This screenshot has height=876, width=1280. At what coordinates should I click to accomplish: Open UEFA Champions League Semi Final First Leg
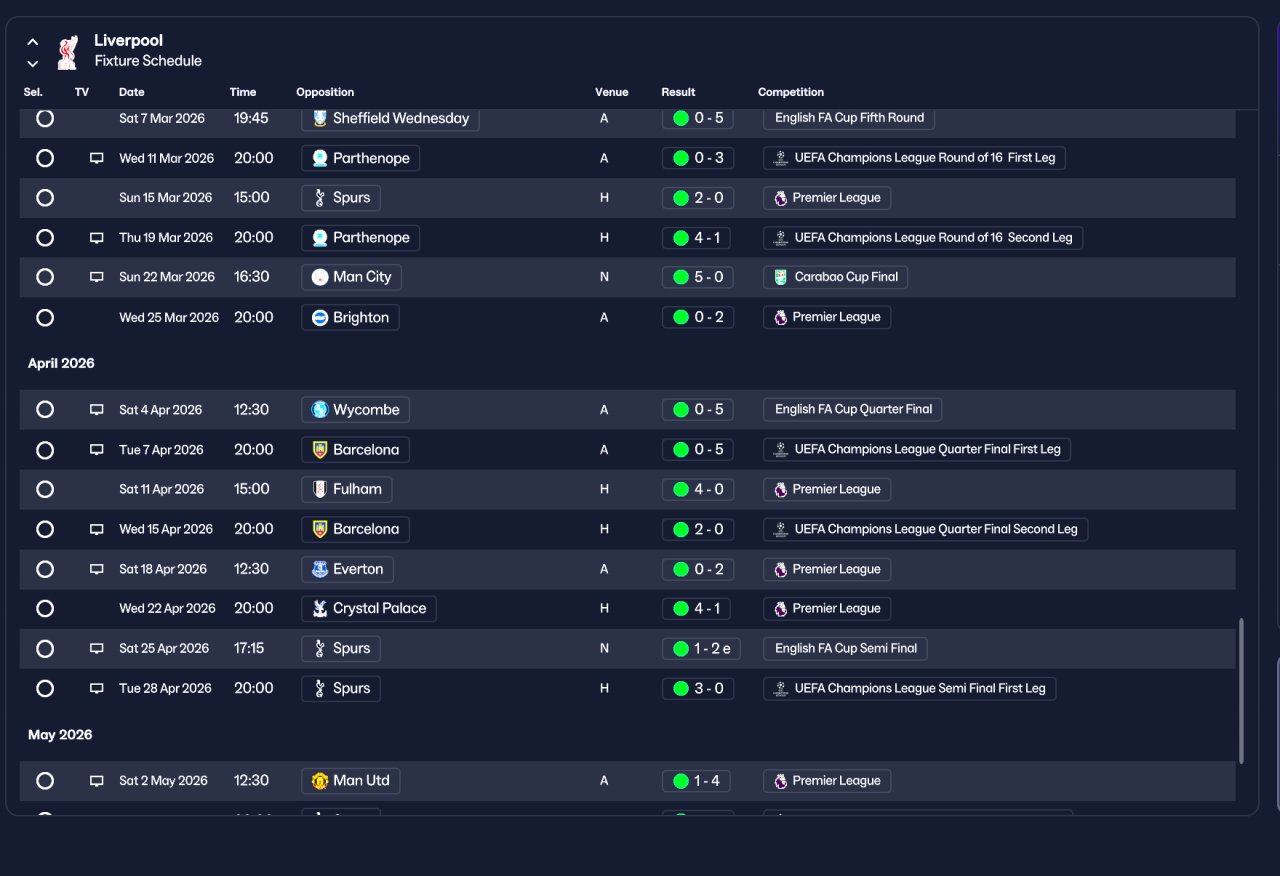click(x=909, y=689)
